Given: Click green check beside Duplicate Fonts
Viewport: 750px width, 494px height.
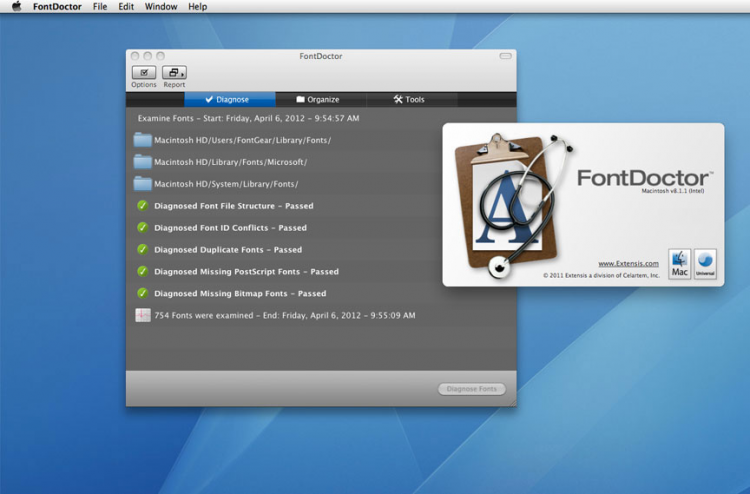Looking at the screenshot, I should pyautogui.click(x=143, y=250).
